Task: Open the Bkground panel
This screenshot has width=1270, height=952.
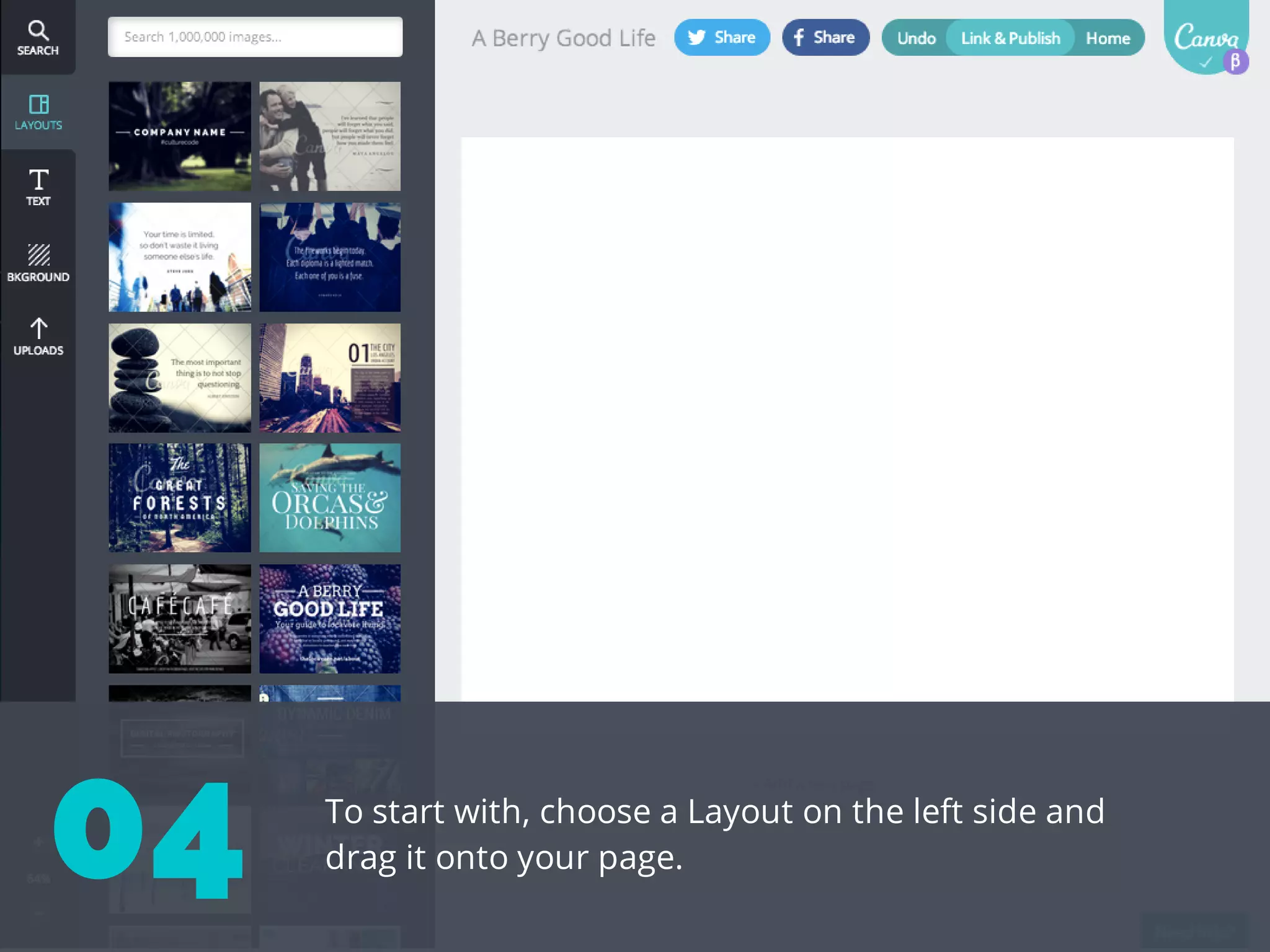Action: point(38,263)
